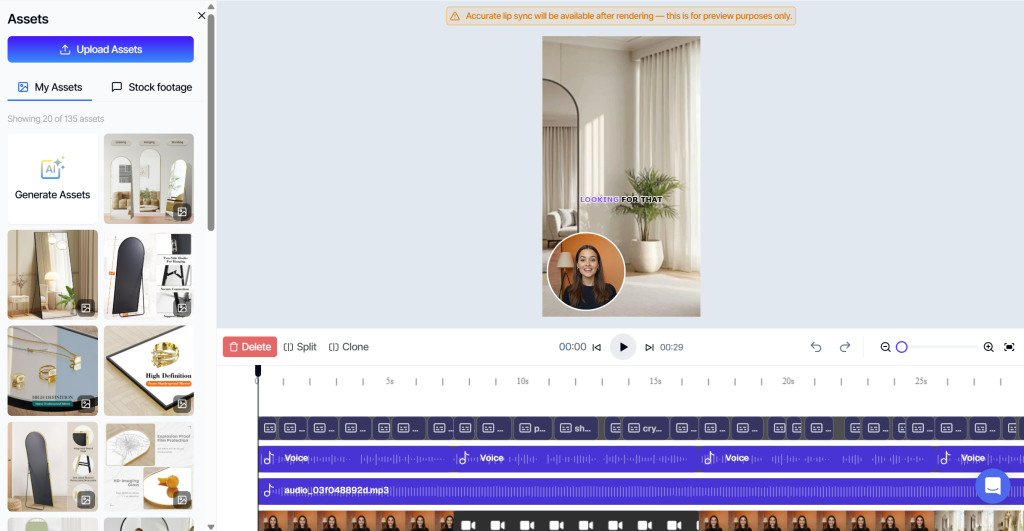The width and height of the screenshot is (1024, 531).
Task: Split the clip at playhead
Action: tap(300, 347)
